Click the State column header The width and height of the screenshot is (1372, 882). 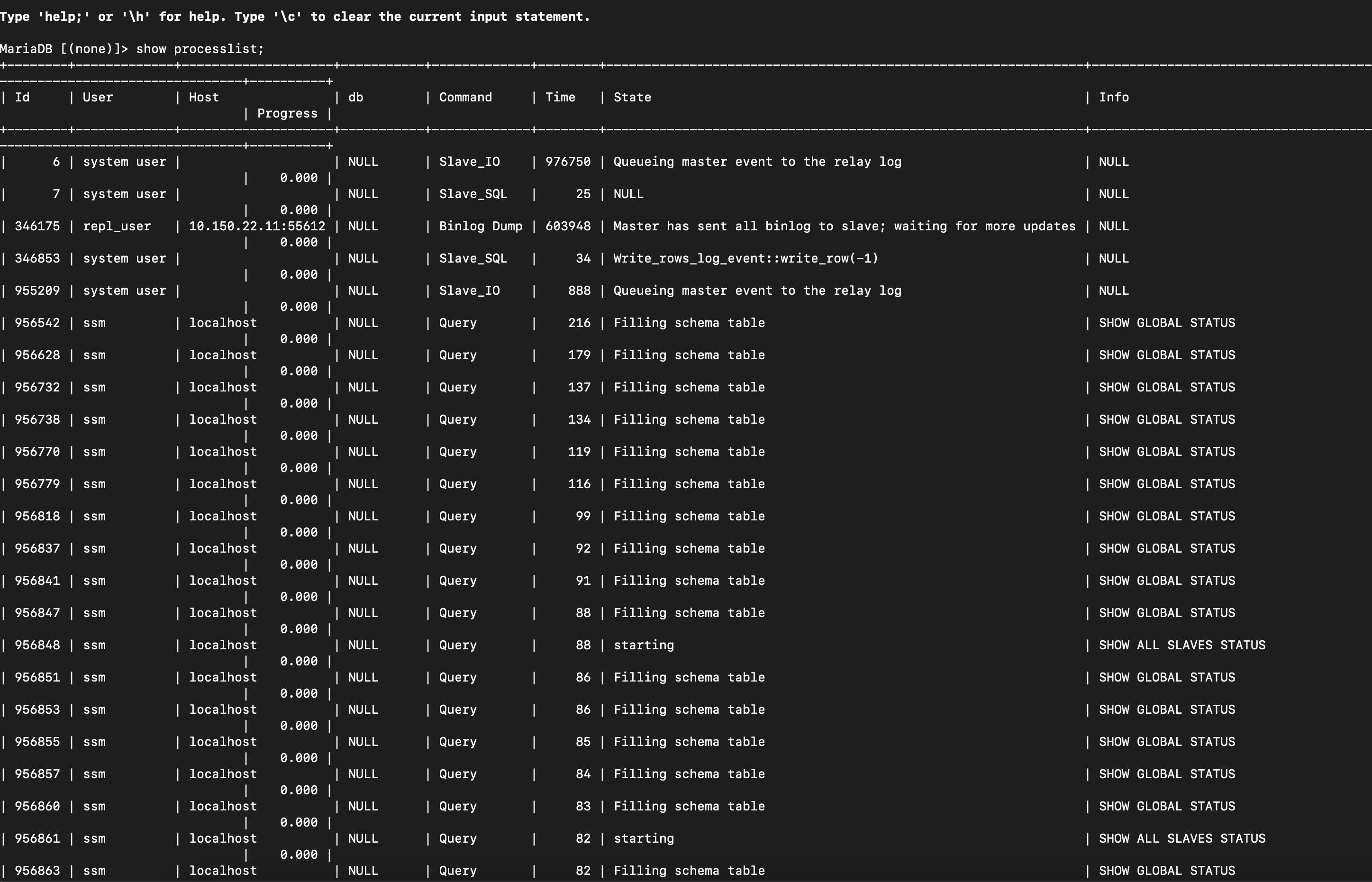632,97
